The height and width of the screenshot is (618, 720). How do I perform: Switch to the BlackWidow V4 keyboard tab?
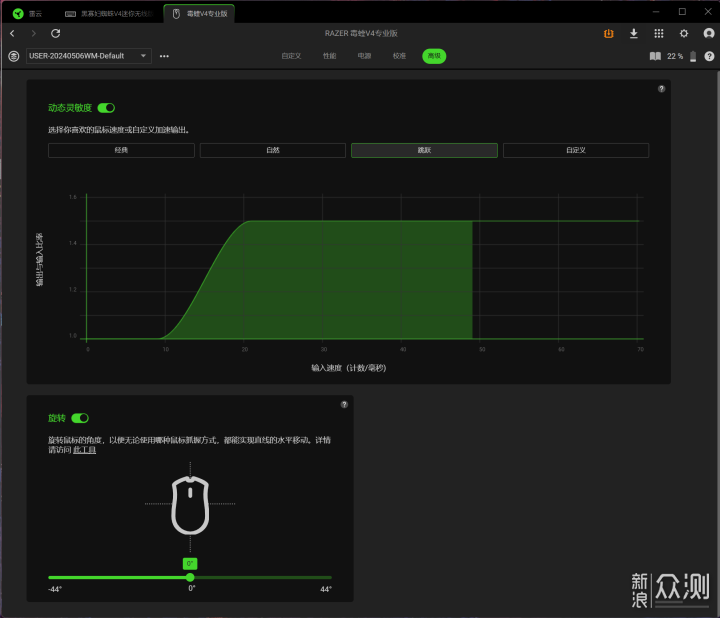pos(108,14)
